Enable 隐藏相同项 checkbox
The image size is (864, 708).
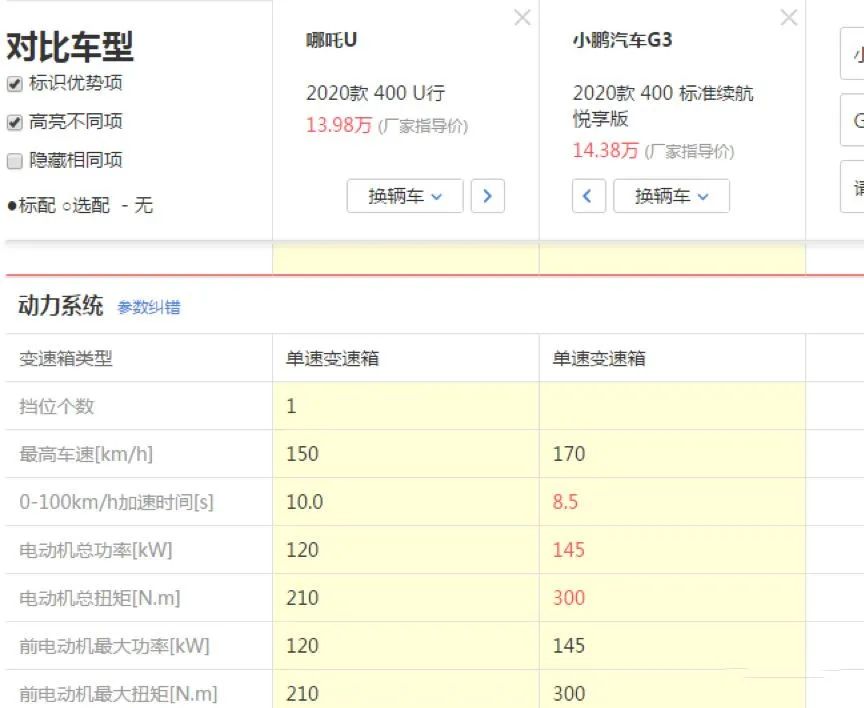pyautogui.click(x=14, y=161)
